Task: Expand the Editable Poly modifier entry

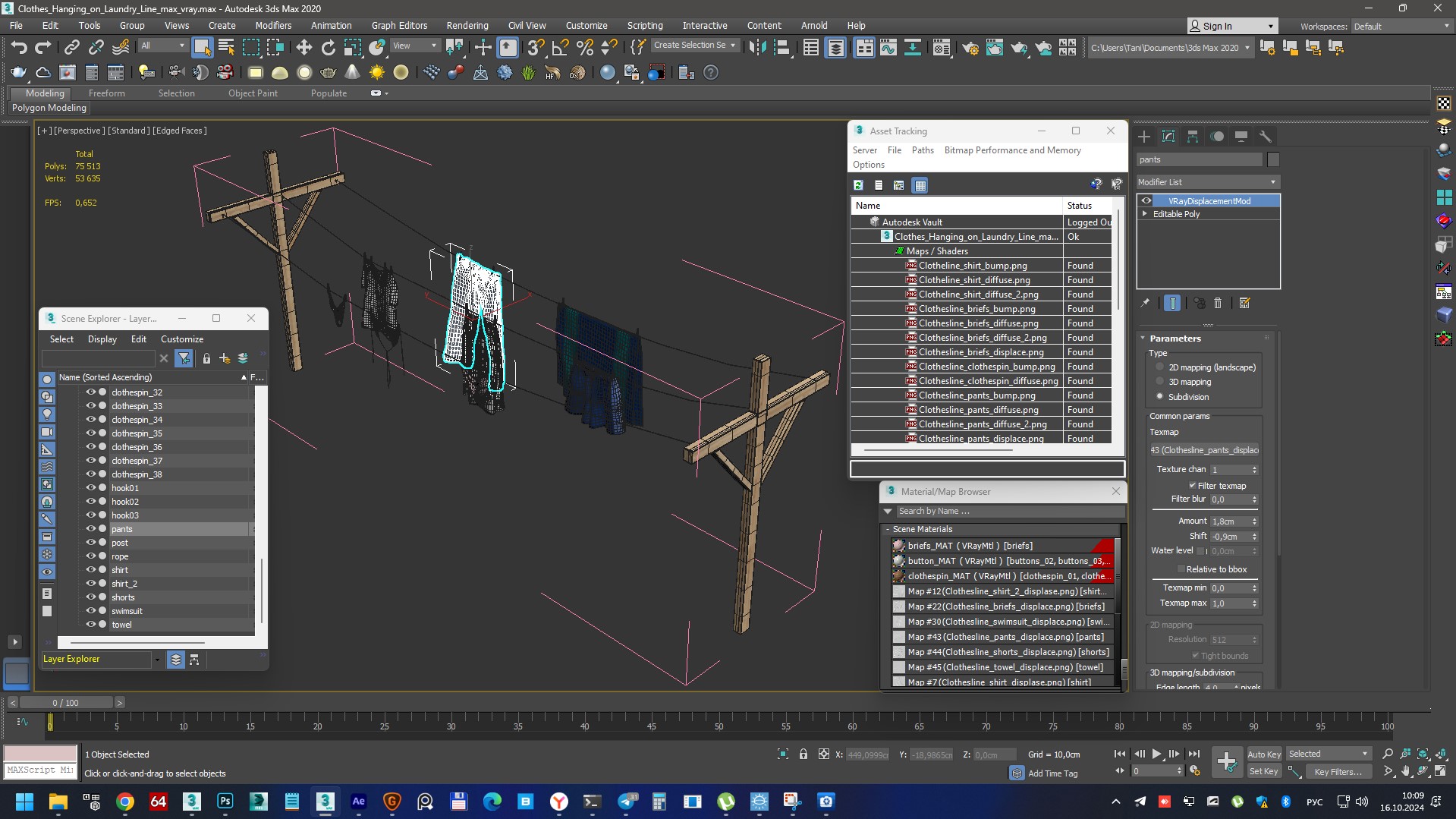Action: pos(1145,214)
